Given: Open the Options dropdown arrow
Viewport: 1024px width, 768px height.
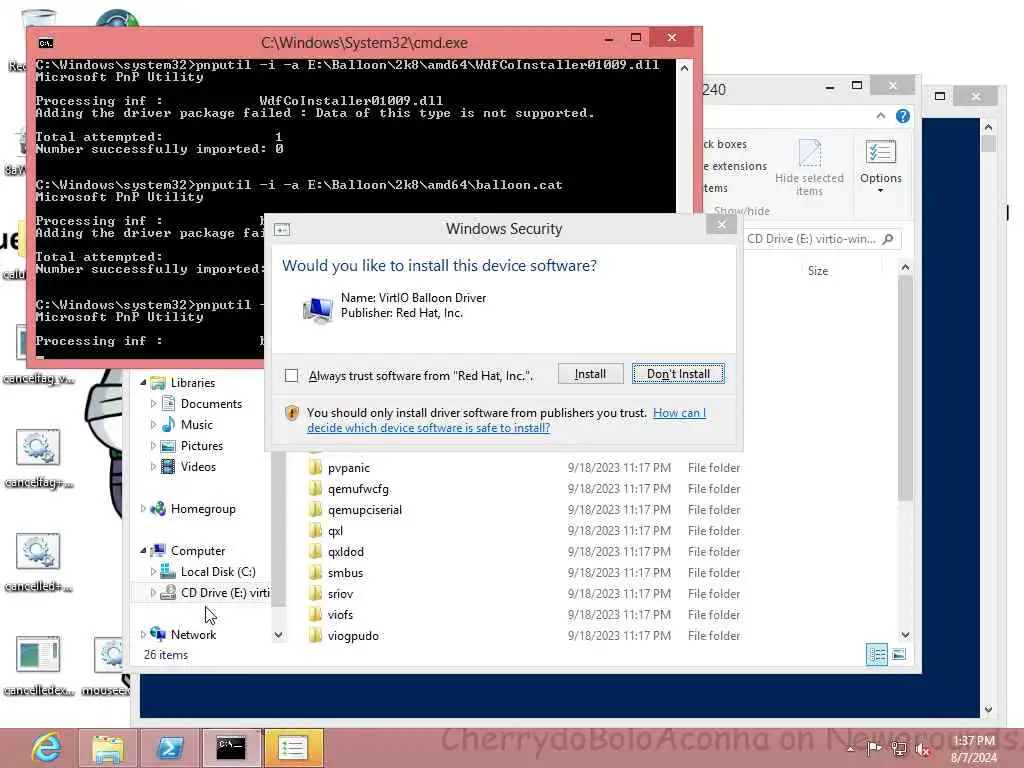Looking at the screenshot, I should point(880,191).
